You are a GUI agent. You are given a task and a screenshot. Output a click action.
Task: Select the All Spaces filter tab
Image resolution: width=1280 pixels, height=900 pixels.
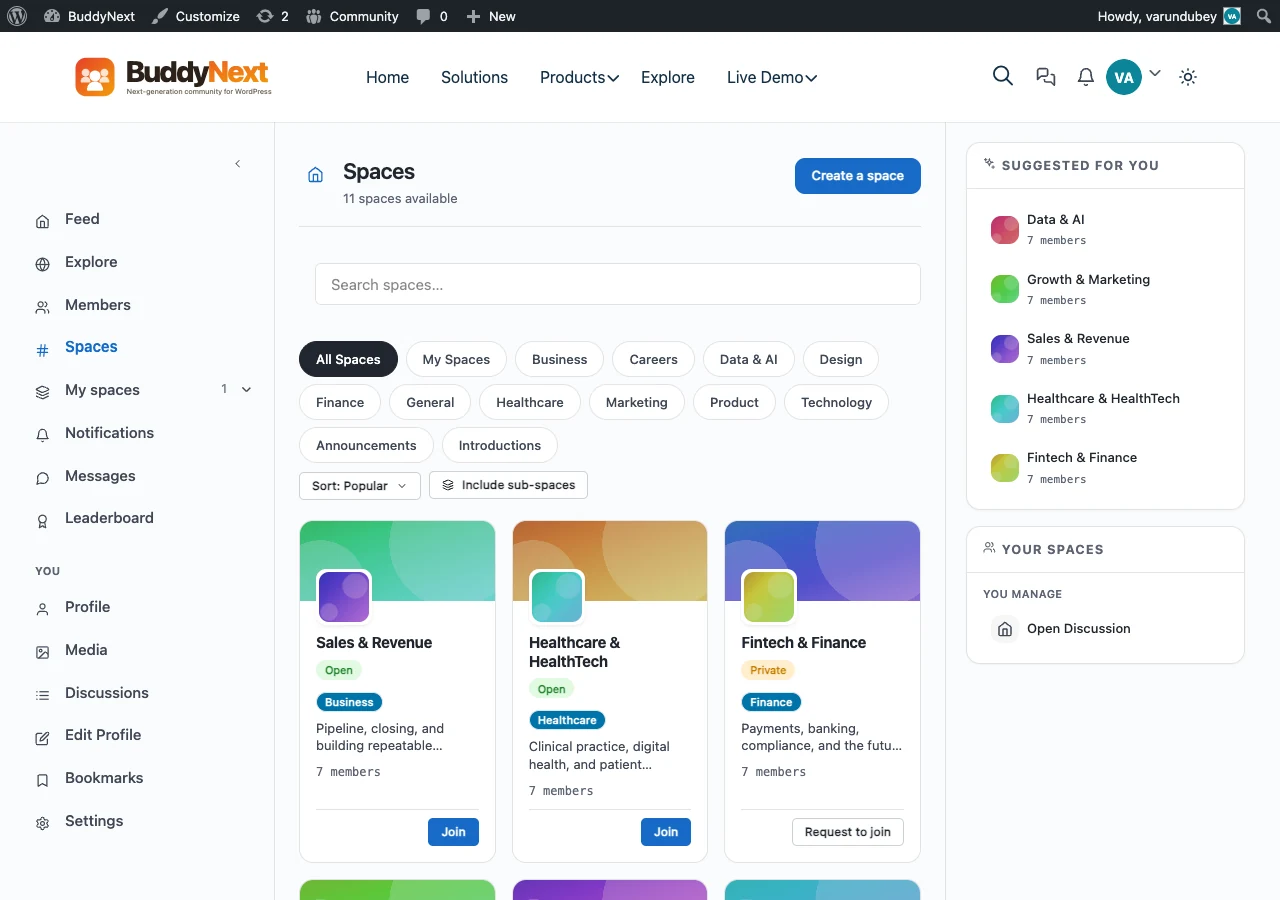coord(348,359)
